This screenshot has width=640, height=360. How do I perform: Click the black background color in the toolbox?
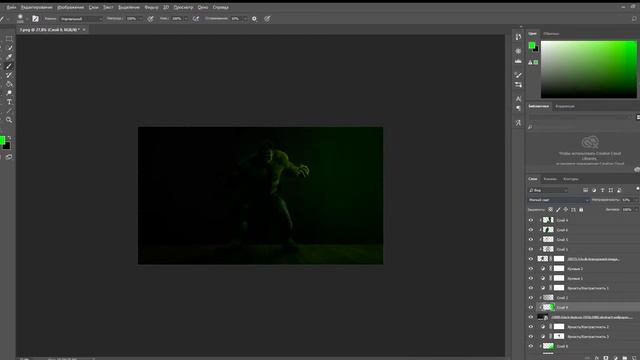pyautogui.click(x=7, y=146)
